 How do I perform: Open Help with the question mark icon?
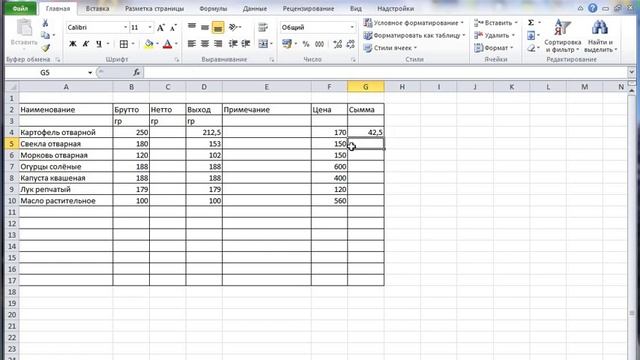[x=593, y=8]
